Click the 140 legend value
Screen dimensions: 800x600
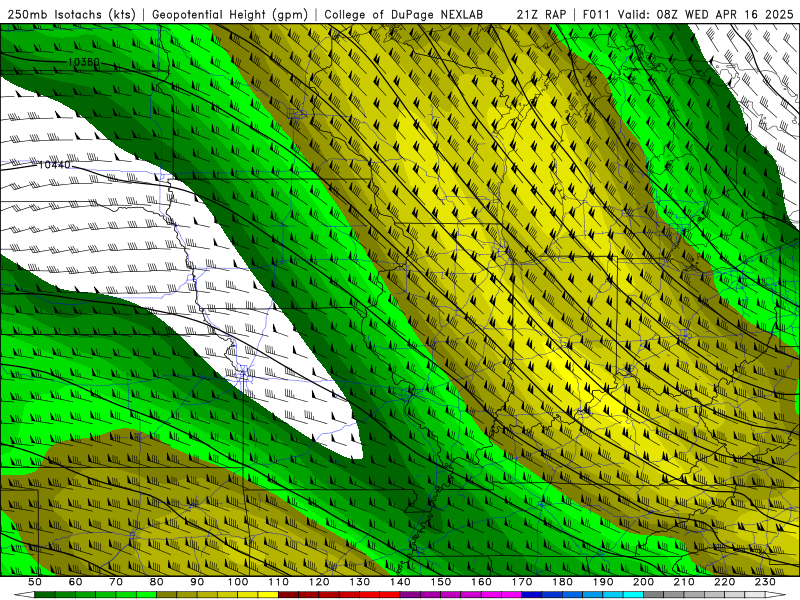point(400,582)
